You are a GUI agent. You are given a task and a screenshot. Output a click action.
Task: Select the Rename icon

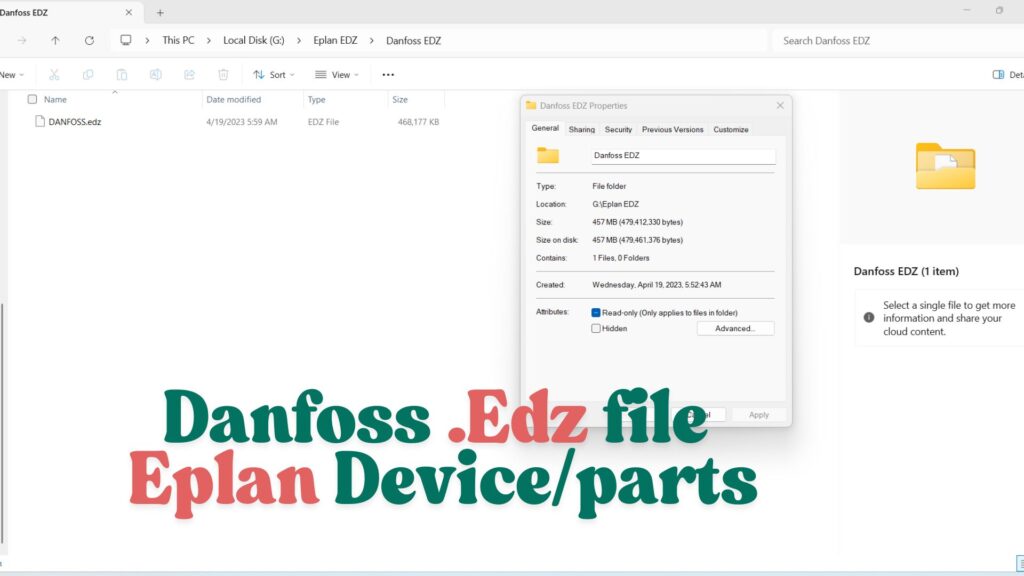[155, 74]
